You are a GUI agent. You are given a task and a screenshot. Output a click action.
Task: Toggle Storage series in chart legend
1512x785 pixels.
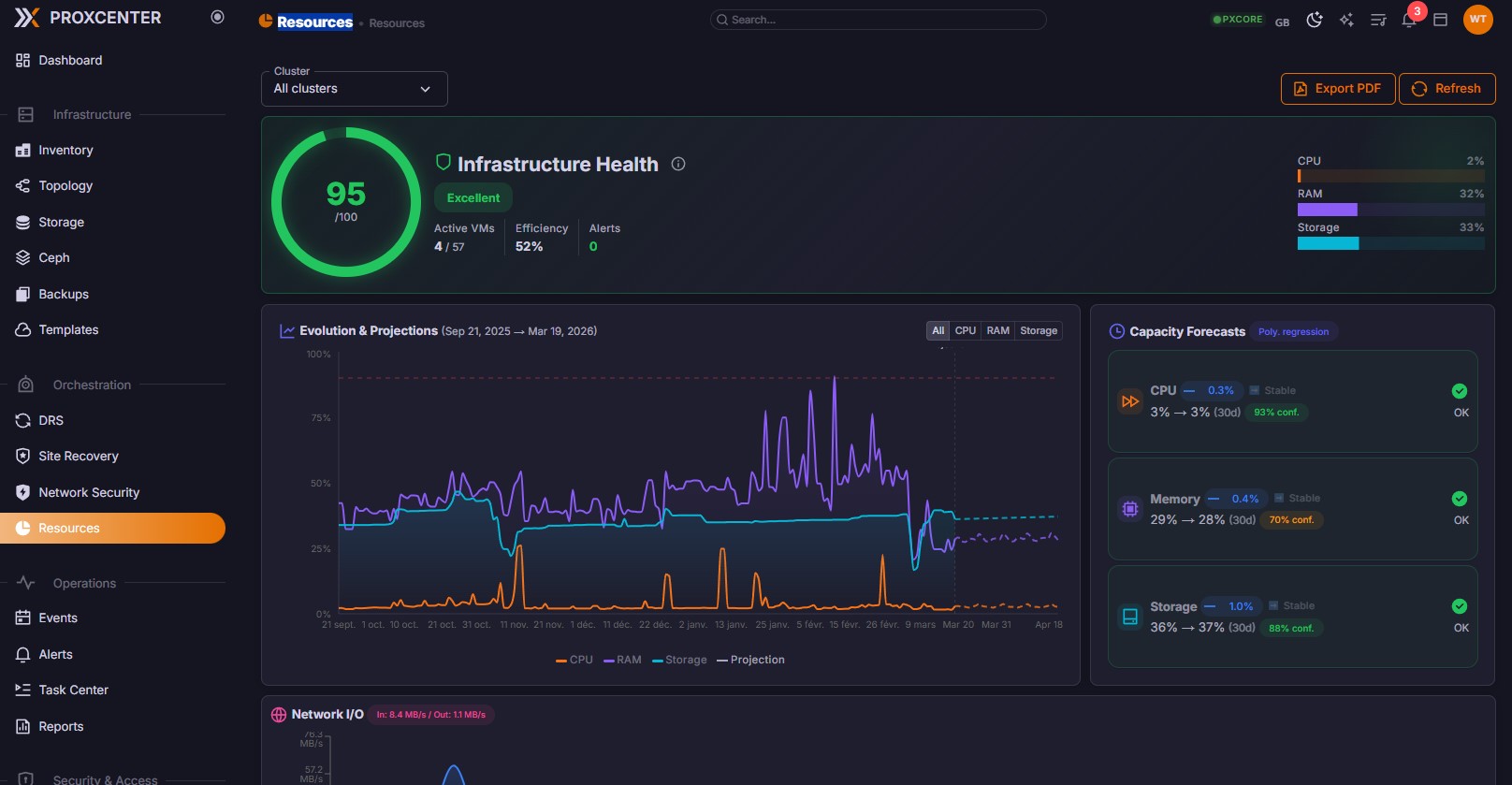coord(679,660)
